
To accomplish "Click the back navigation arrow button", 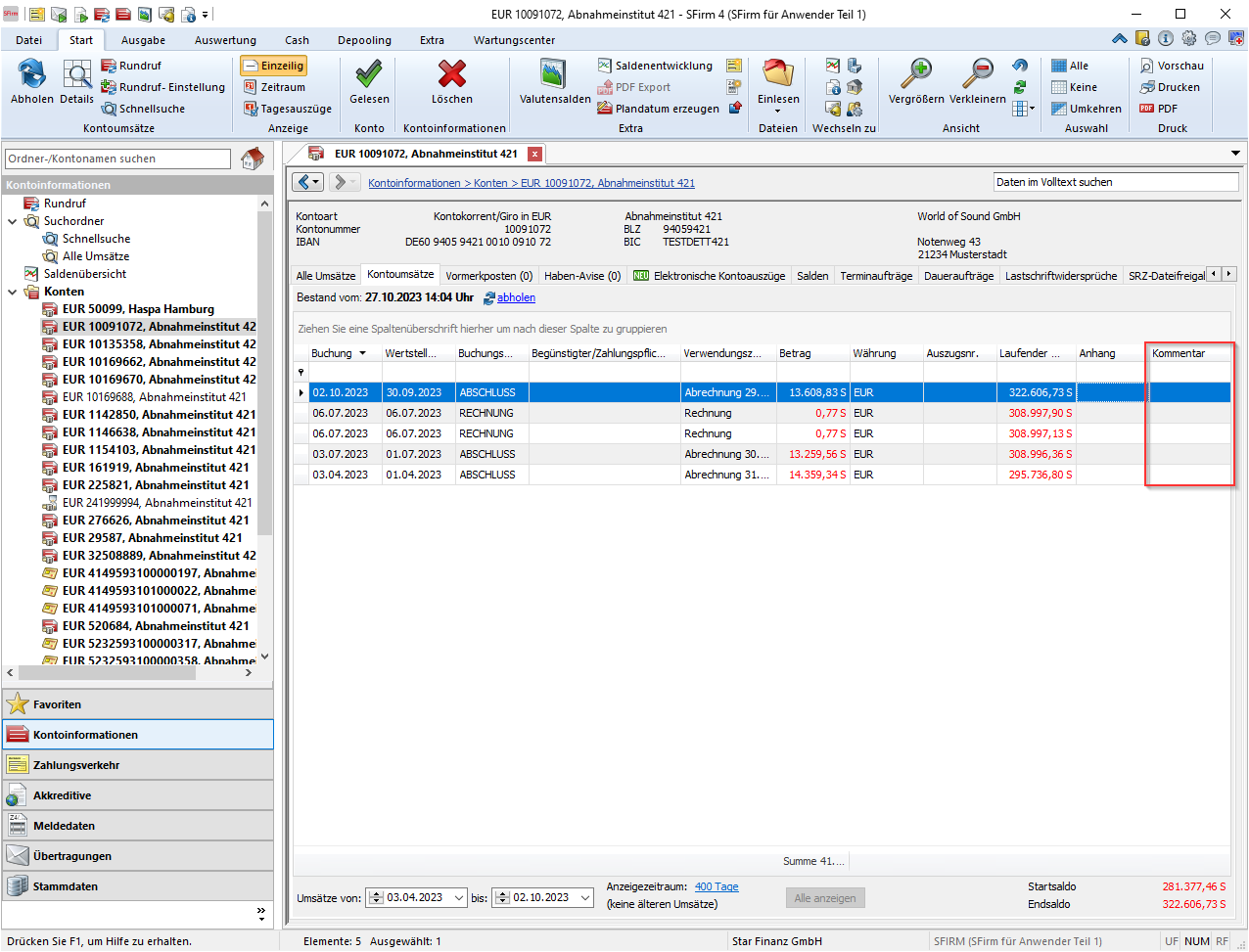I will tap(308, 182).
